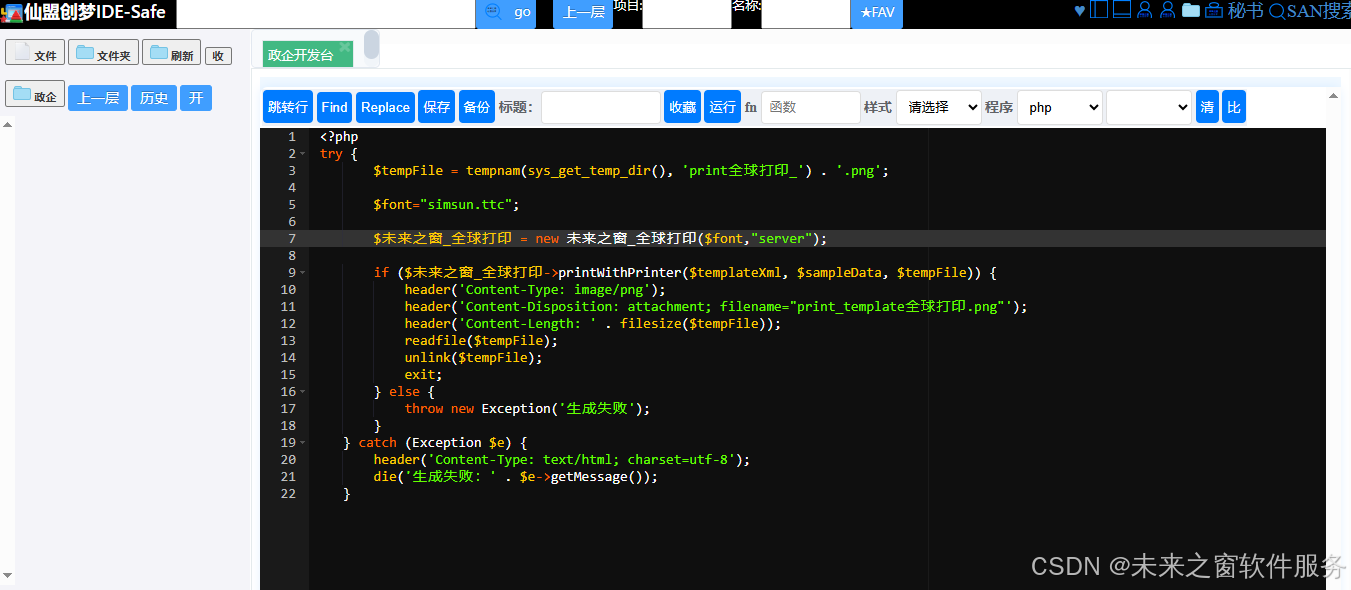This screenshot has height=590, width=1351.
Task: Click the throw new Exception line
Action: pyautogui.click(x=527, y=409)
